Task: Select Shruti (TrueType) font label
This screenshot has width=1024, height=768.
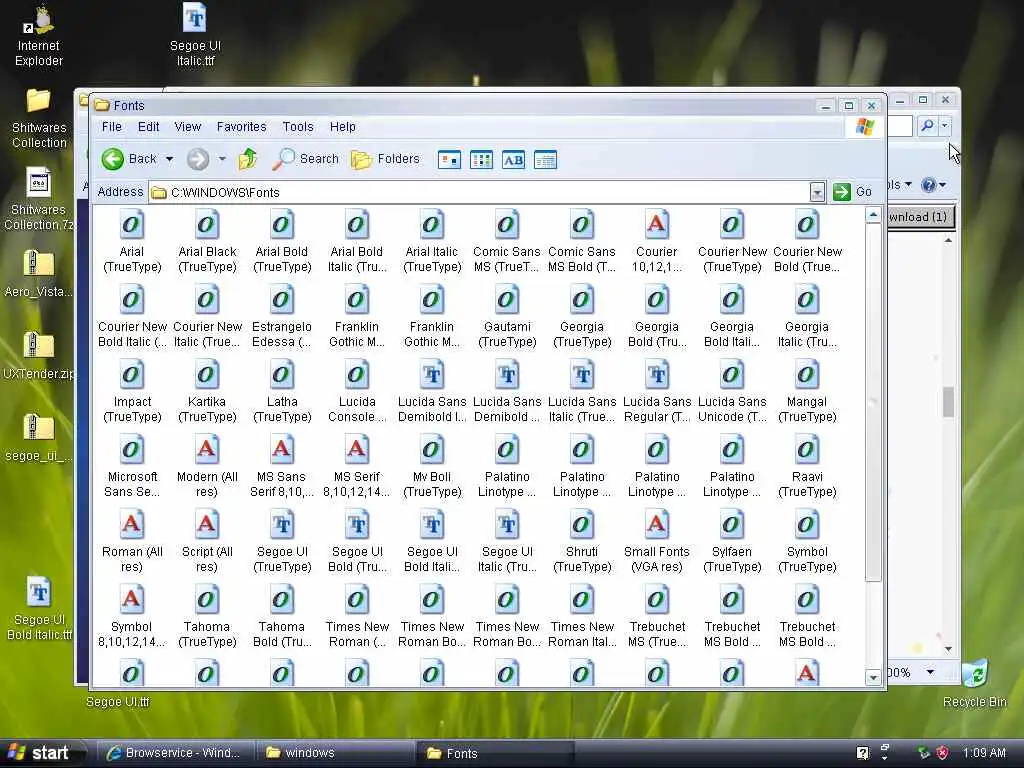Action: [x=582, y=559]
